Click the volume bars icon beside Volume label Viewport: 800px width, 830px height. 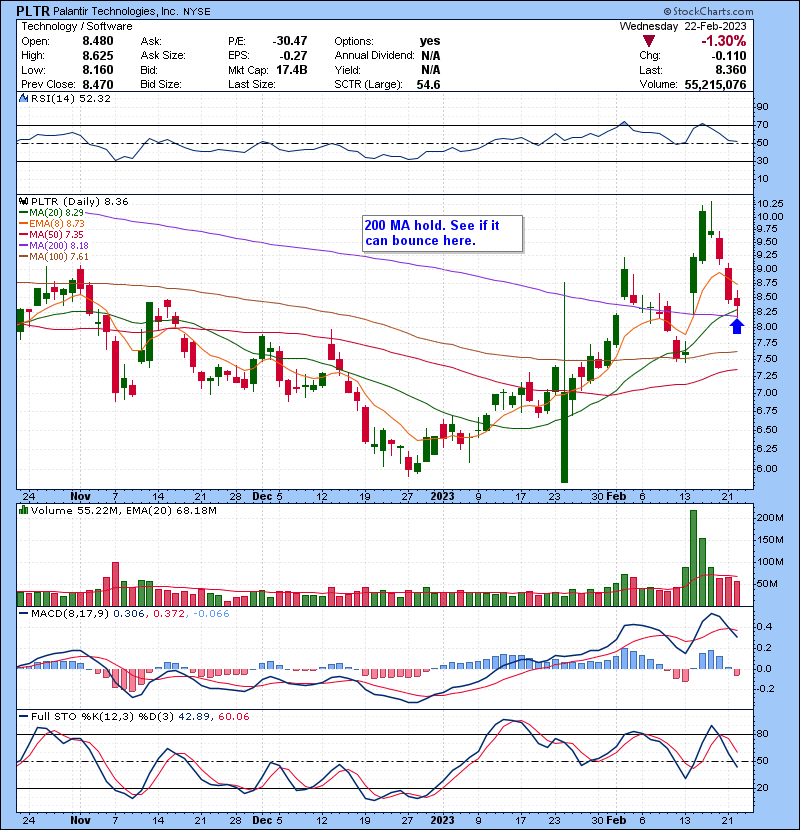[x=24, y=510]
